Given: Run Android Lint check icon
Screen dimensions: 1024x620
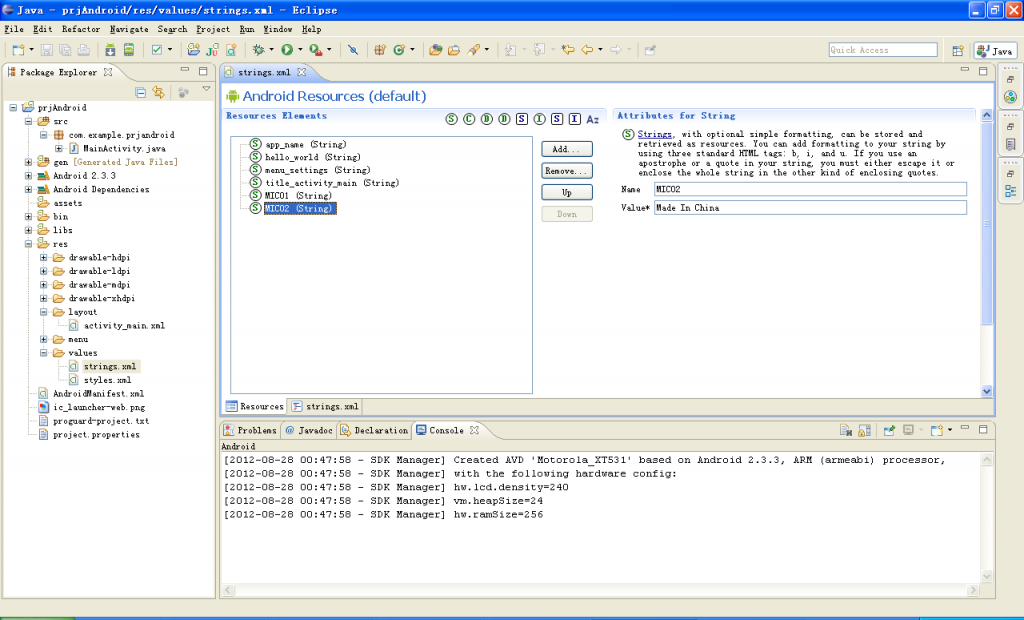Looking at the screenshot, I should pos(157,50).
